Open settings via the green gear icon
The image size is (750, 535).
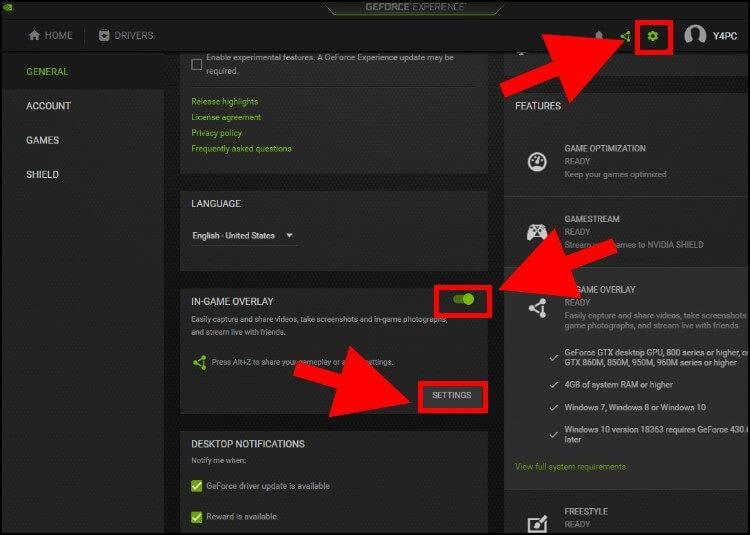tap(652, 36)
